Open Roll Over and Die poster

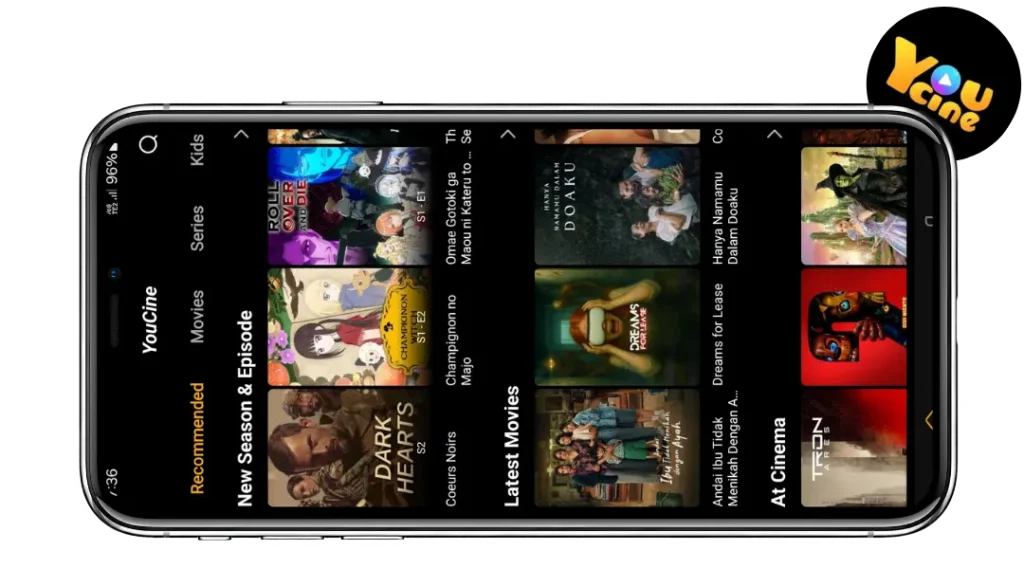349,206
